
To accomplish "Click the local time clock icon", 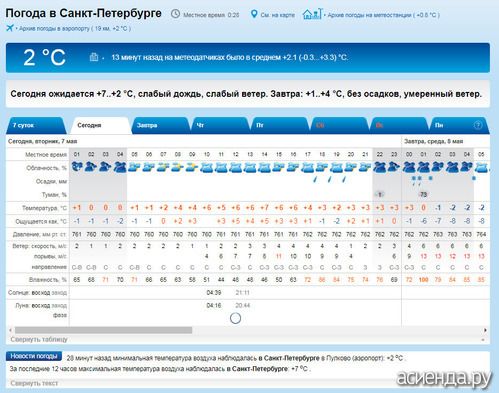I will [175, 14].
